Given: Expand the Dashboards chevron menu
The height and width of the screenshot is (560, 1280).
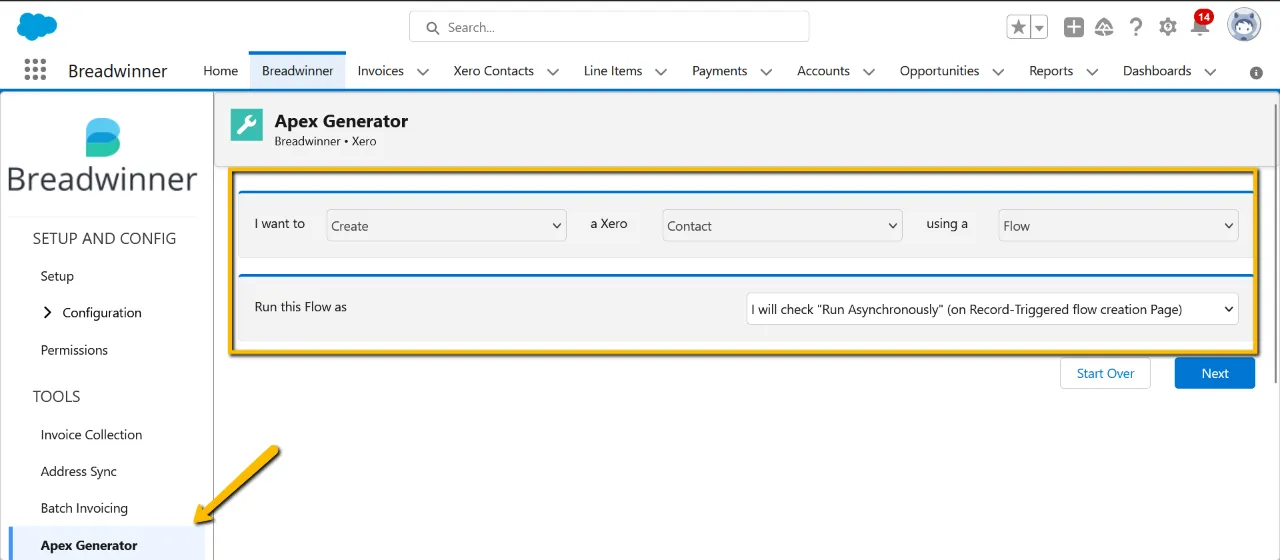Looking at the screenshot, I should pos(1210,72).
